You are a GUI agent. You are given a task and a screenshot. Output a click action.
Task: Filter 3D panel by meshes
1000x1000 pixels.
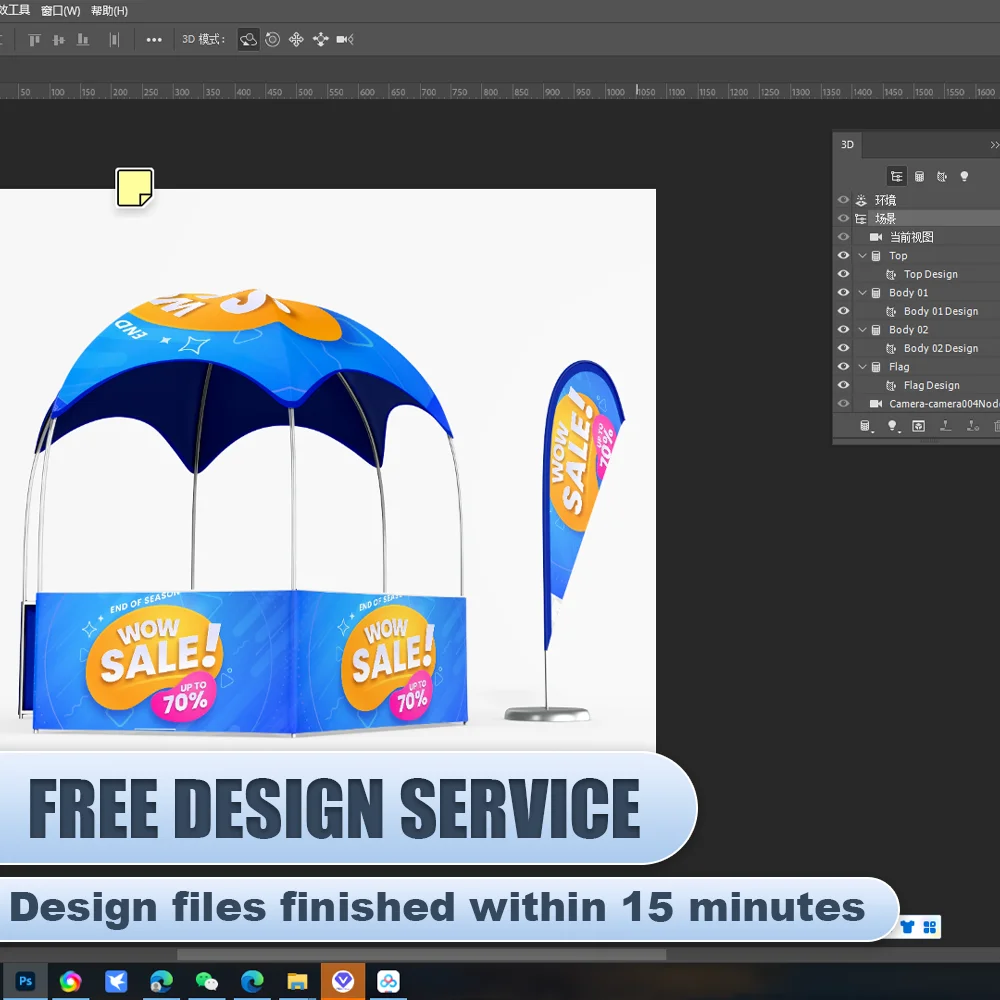[x=919, y=176]
